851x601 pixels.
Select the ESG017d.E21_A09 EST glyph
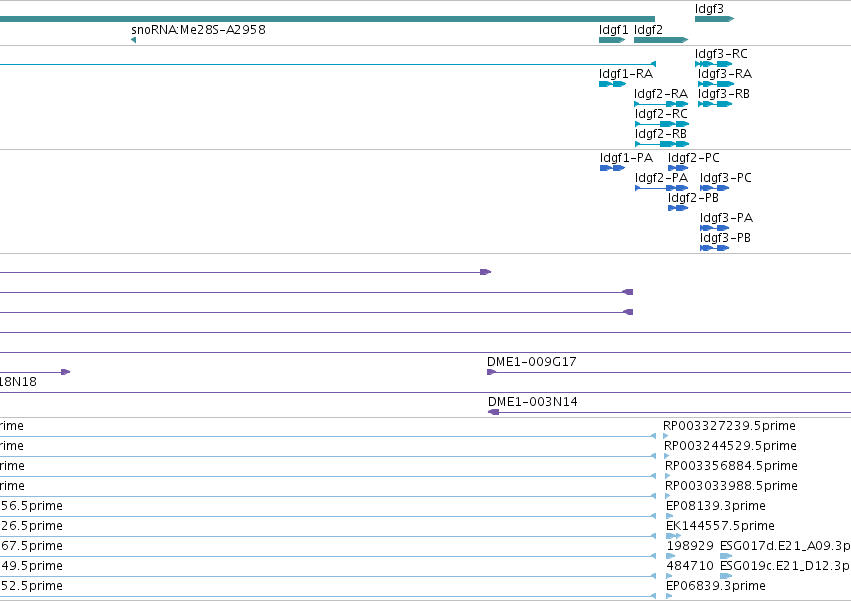coord(726,556)
